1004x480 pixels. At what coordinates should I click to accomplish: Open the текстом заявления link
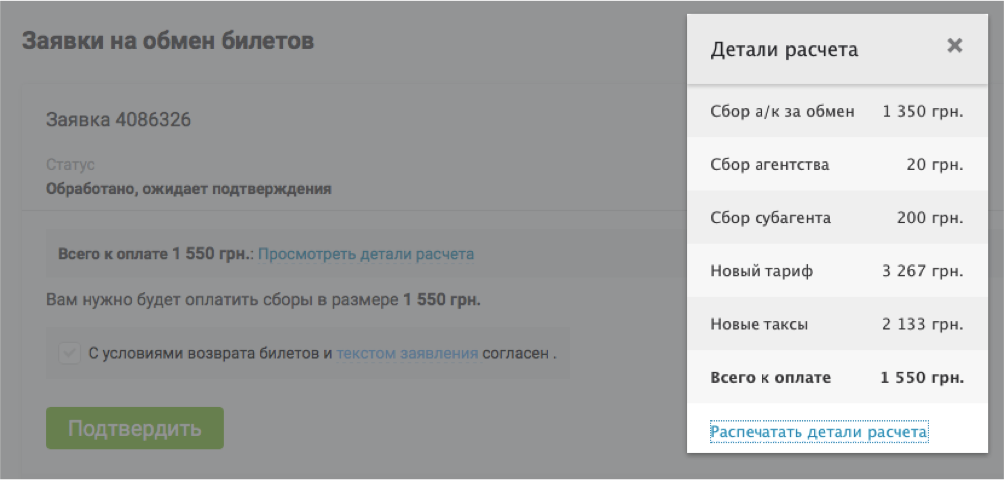(x=407, y=353)
